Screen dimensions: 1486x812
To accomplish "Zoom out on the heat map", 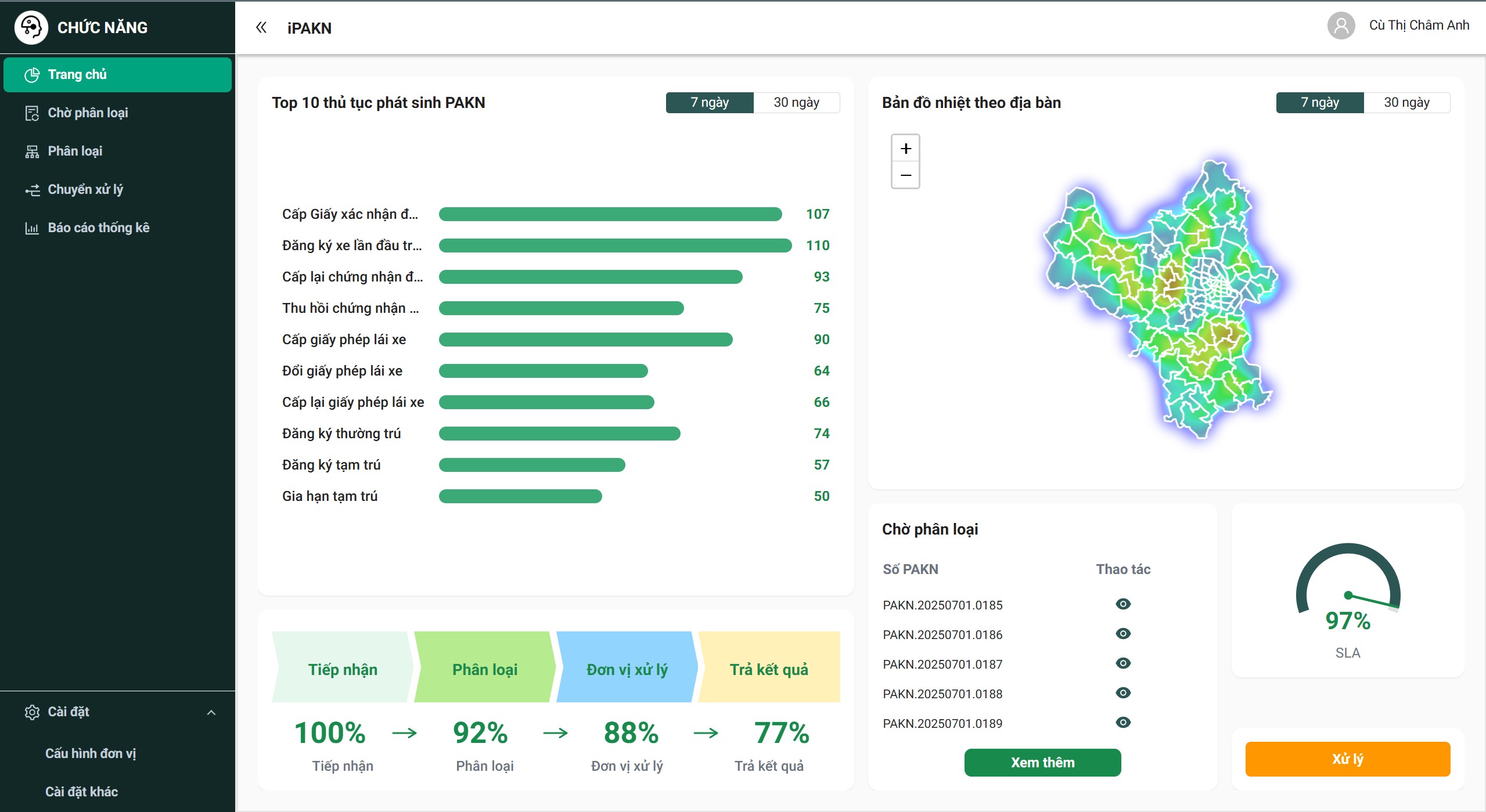I will (905, 175).
